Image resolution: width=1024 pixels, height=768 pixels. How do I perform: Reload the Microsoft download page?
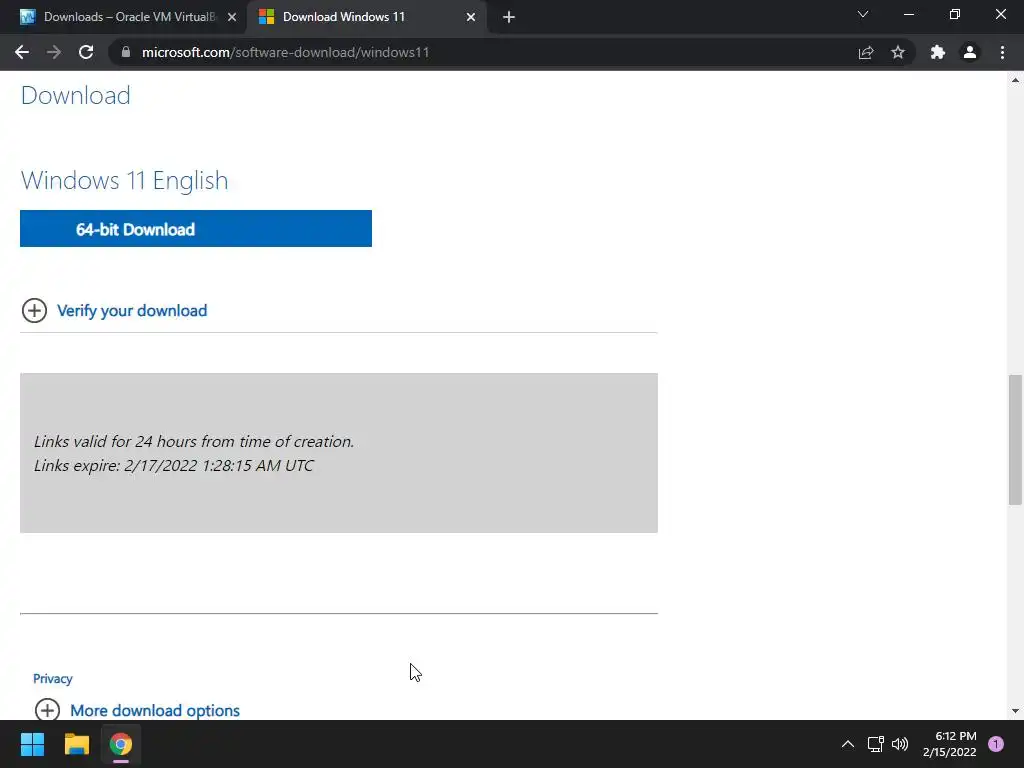click(86, 52)
